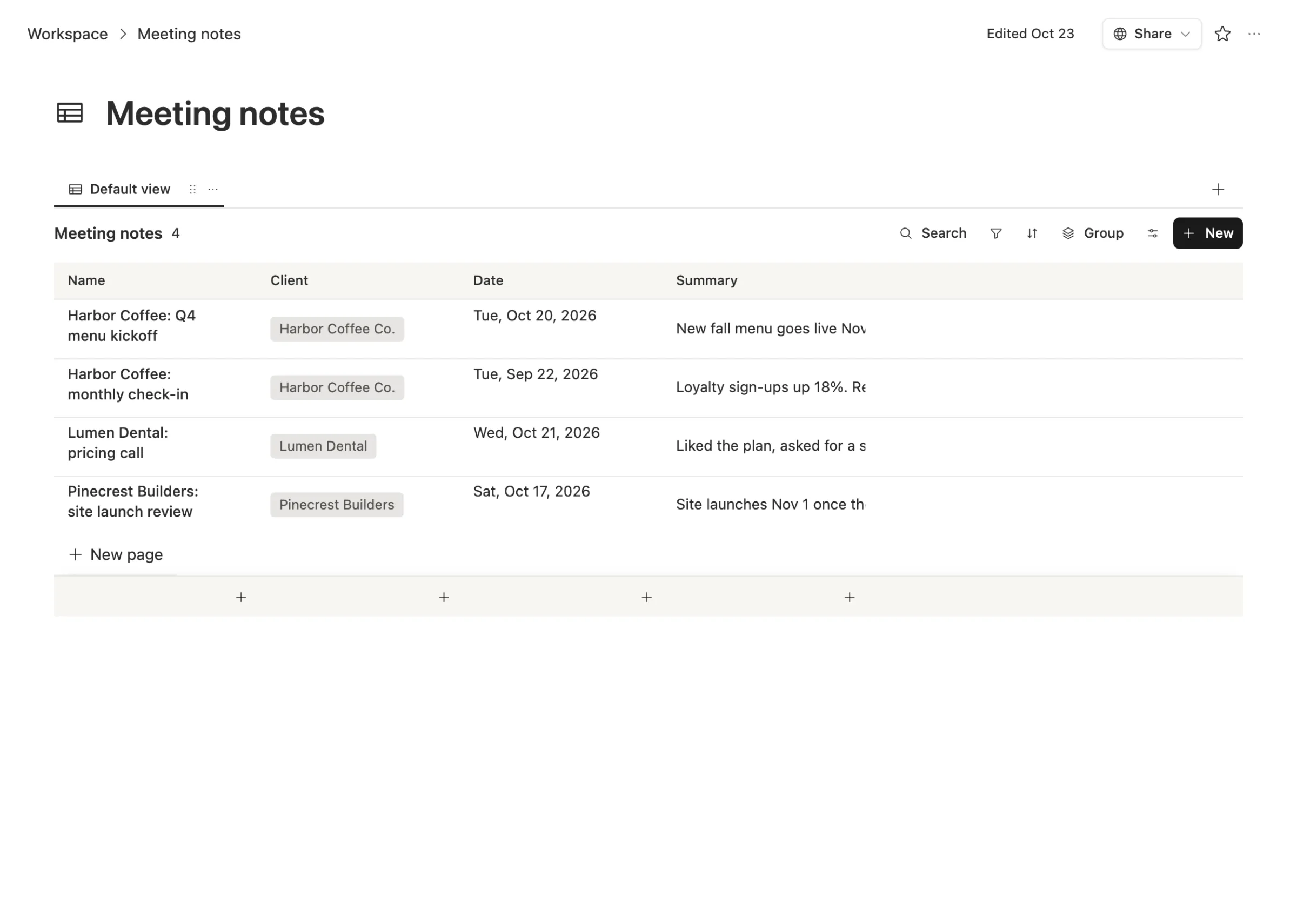Click the drag handle beside Default view
This screenshot has height=924, width=1297.
coord(193,190)
